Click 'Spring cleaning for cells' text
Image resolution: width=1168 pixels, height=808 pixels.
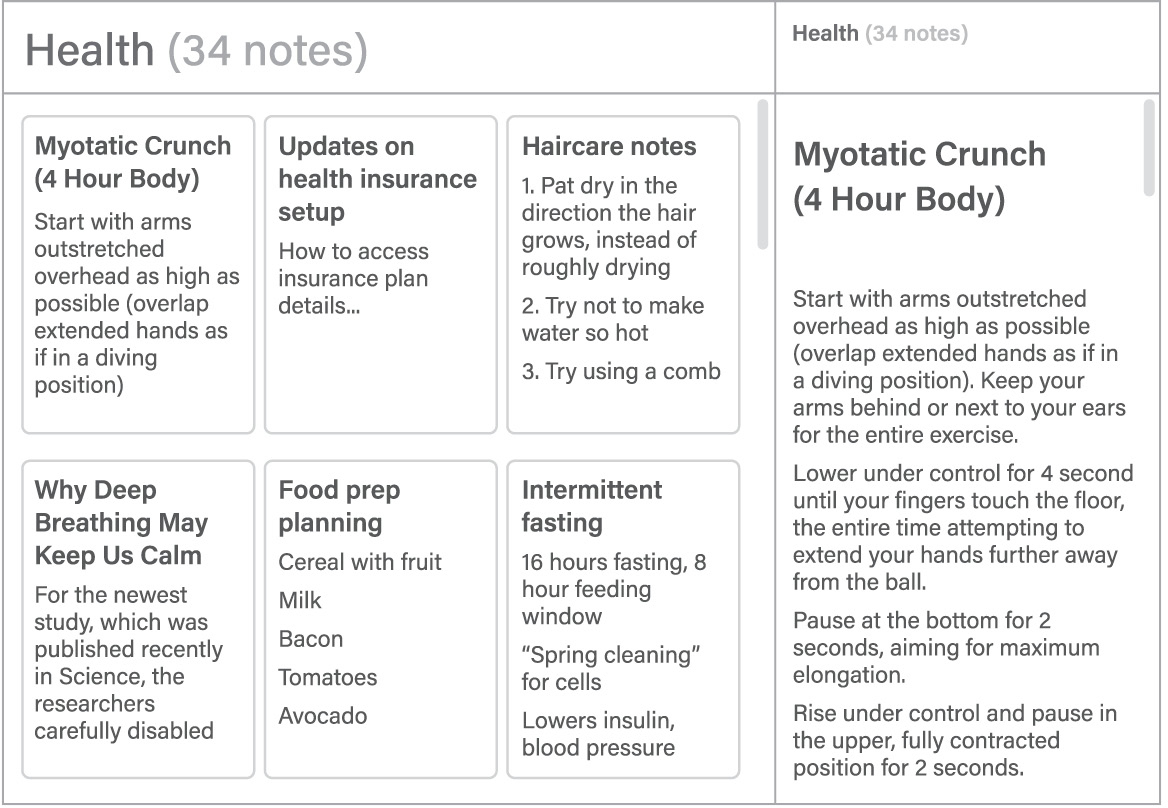[610, 668]
